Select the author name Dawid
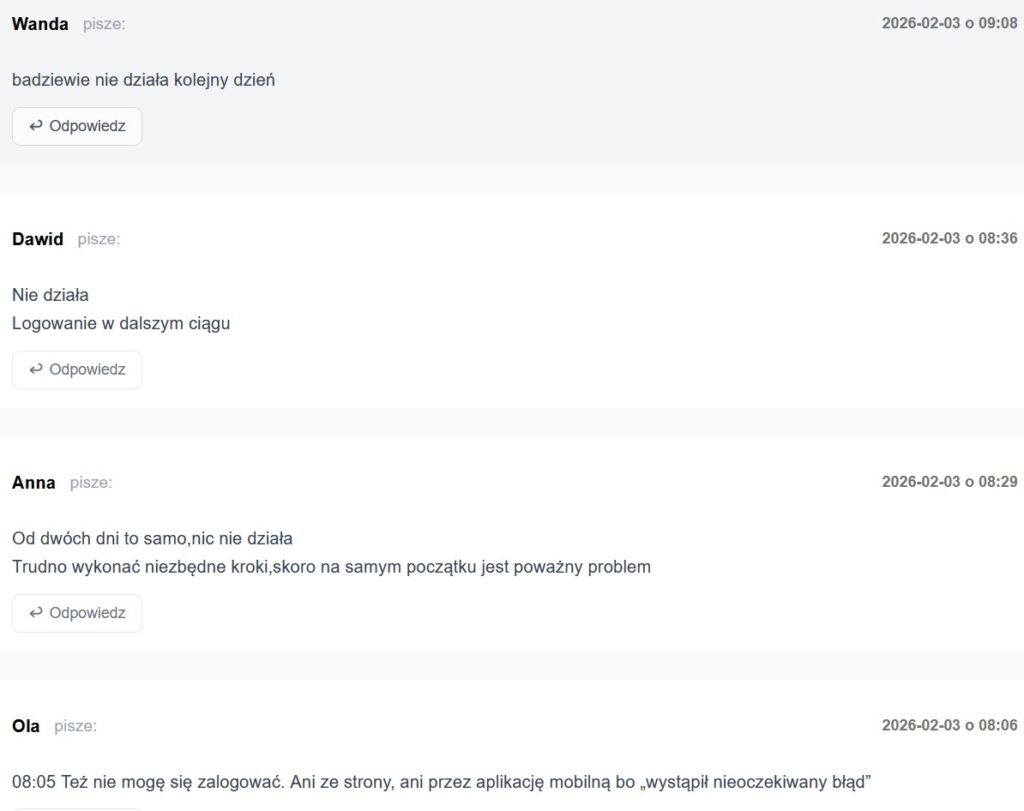The height and width of the screenshot is (811, 1024). 38,239
